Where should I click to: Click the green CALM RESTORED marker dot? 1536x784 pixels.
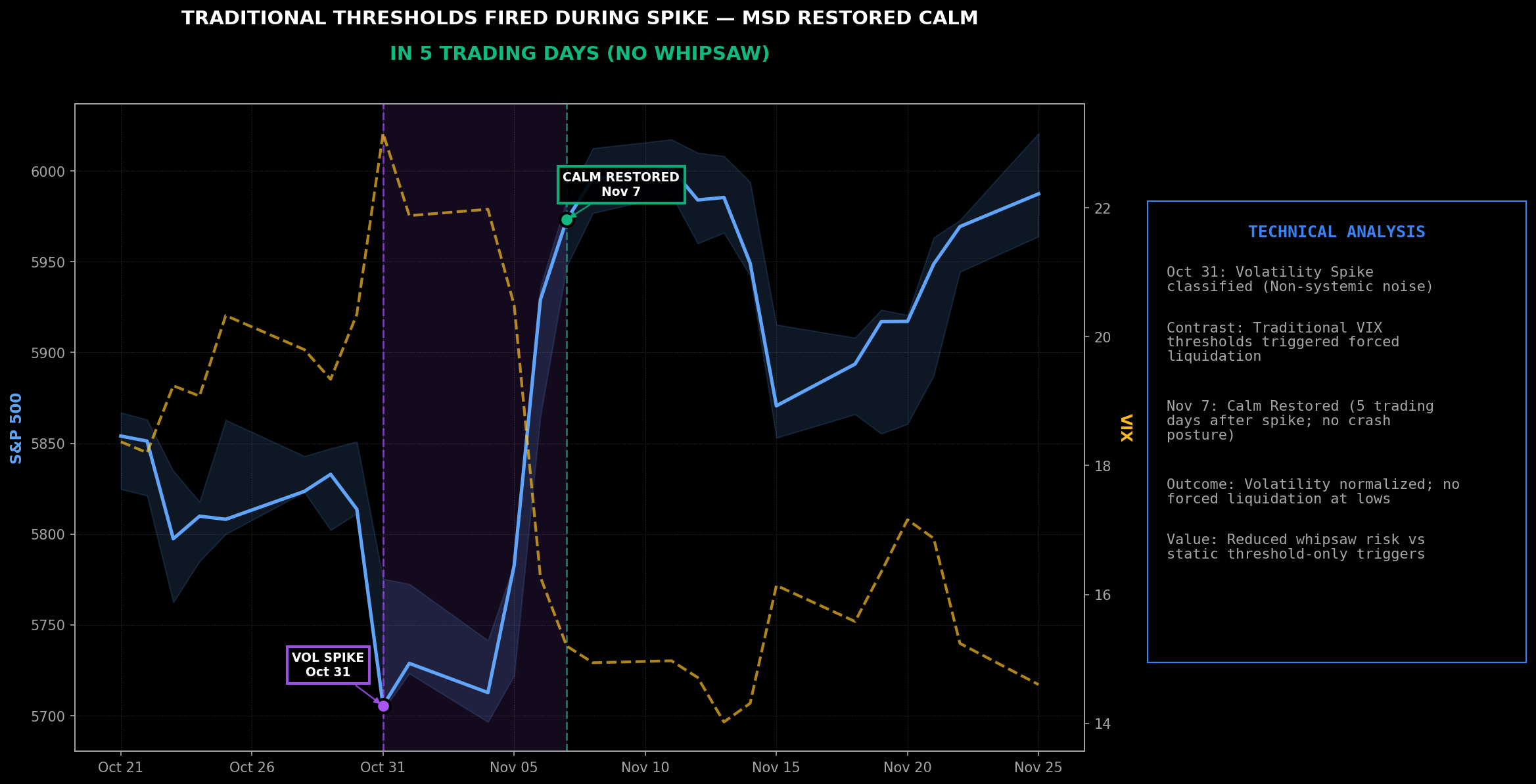click(x=567, y=219)
